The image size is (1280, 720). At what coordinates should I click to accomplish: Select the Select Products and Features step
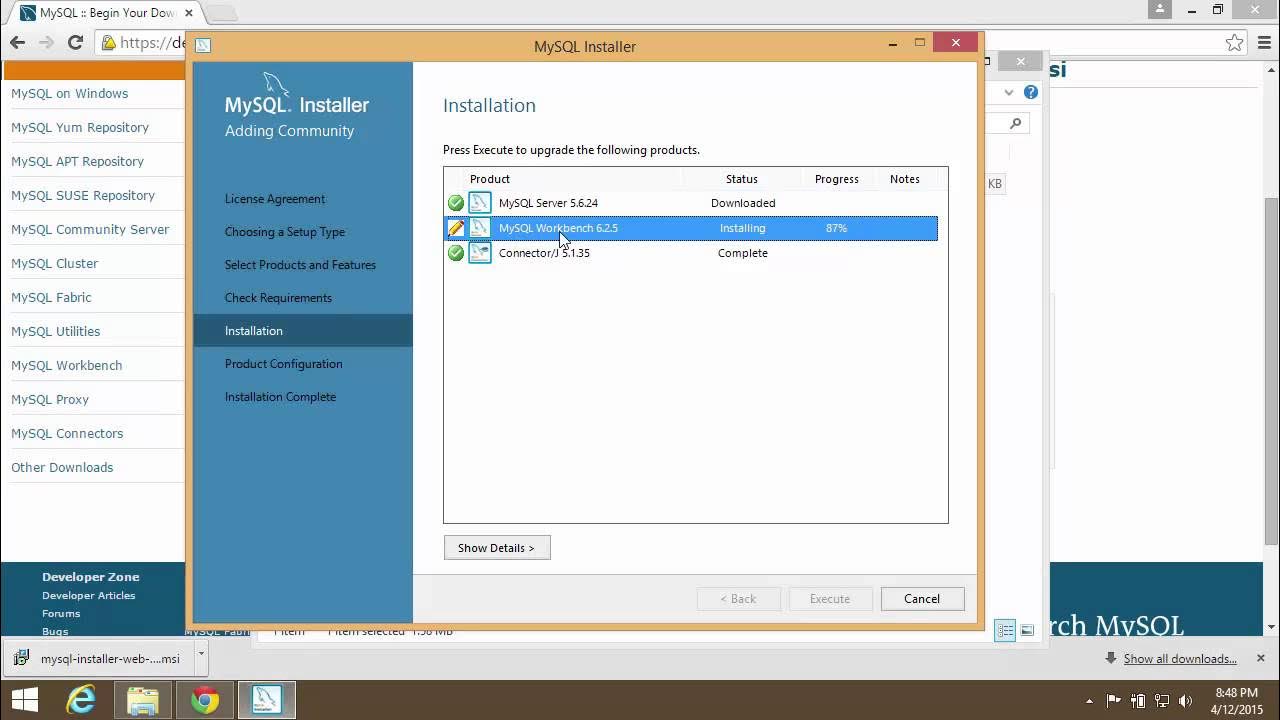[x=300, y=265]
